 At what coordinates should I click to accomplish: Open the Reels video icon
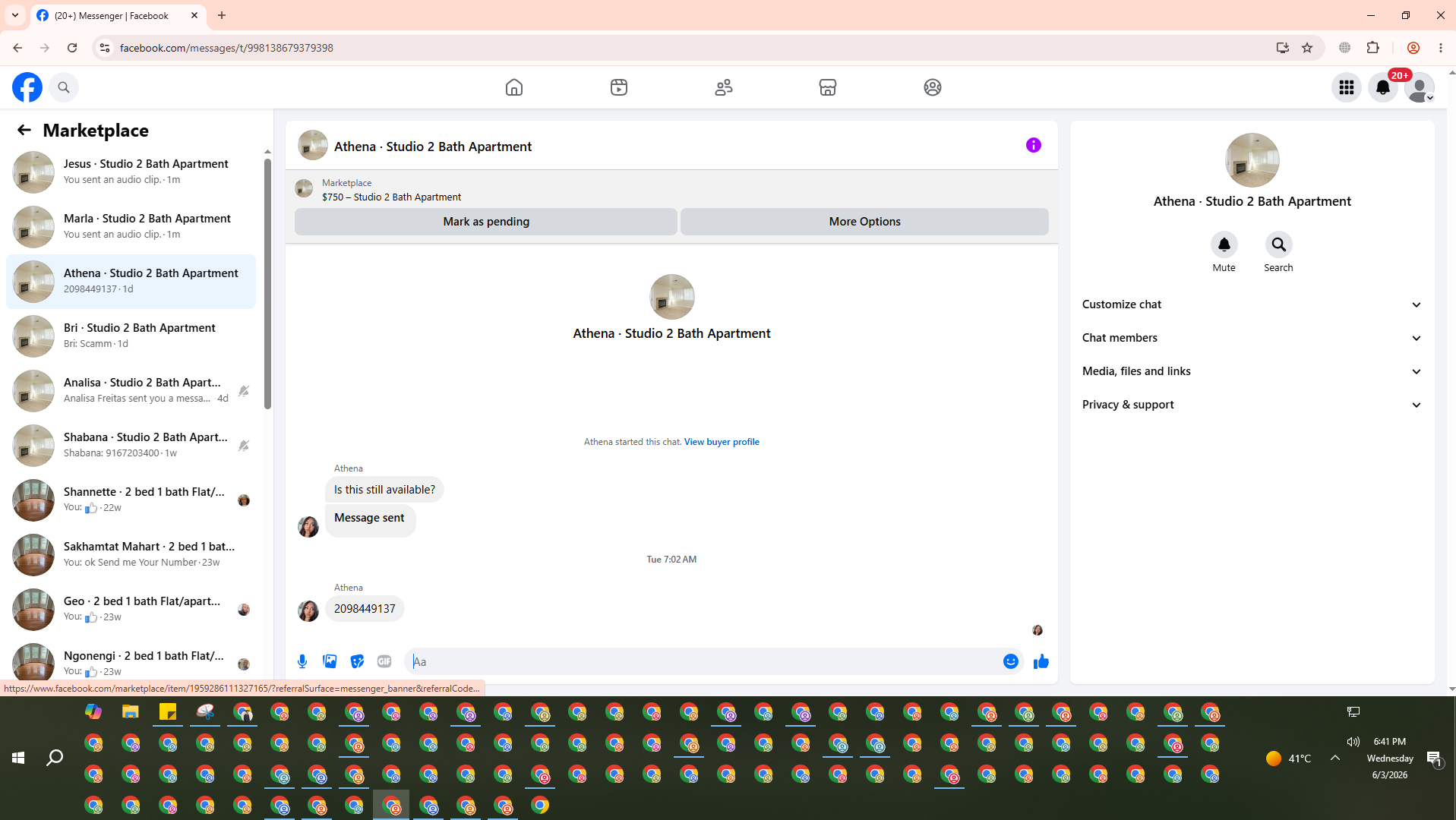[x=619, y=87]
